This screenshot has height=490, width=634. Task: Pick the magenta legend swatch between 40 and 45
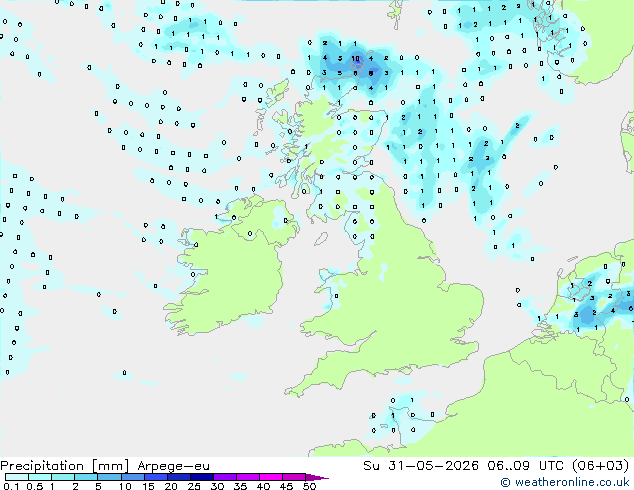(x=271, y=477)
